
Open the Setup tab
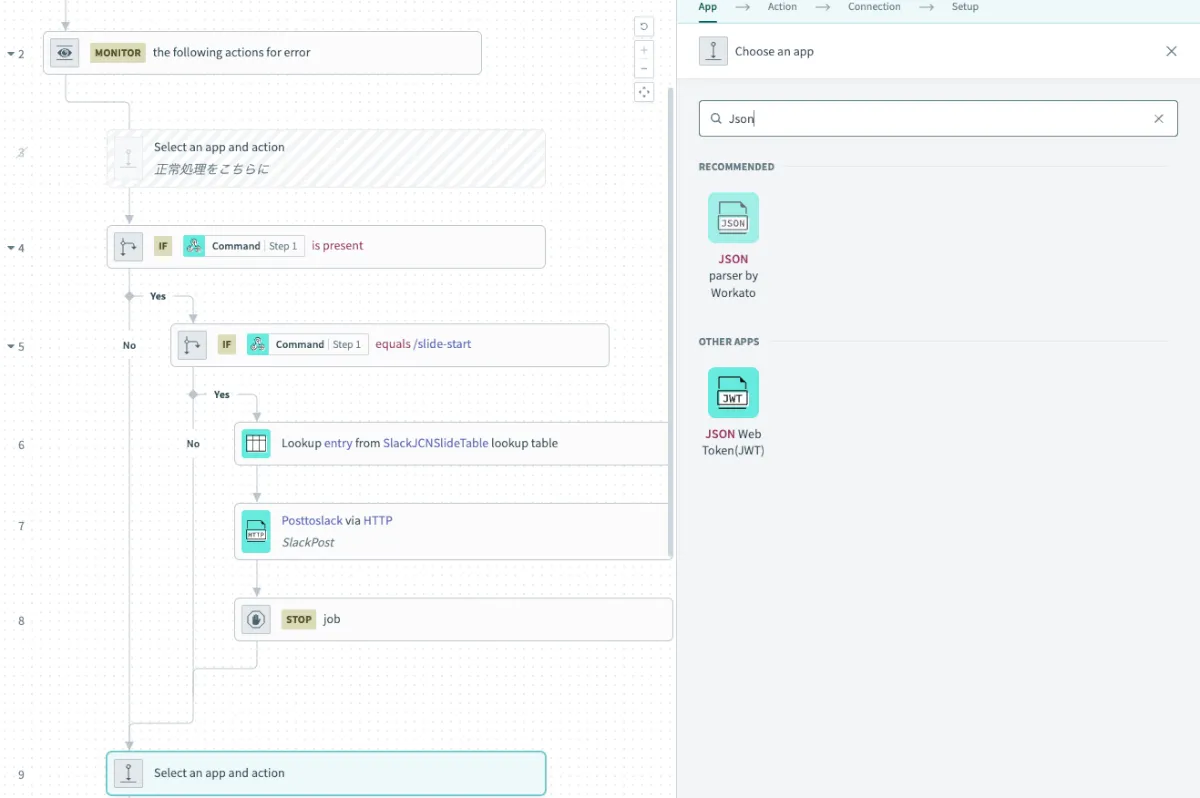click(965, 7)
